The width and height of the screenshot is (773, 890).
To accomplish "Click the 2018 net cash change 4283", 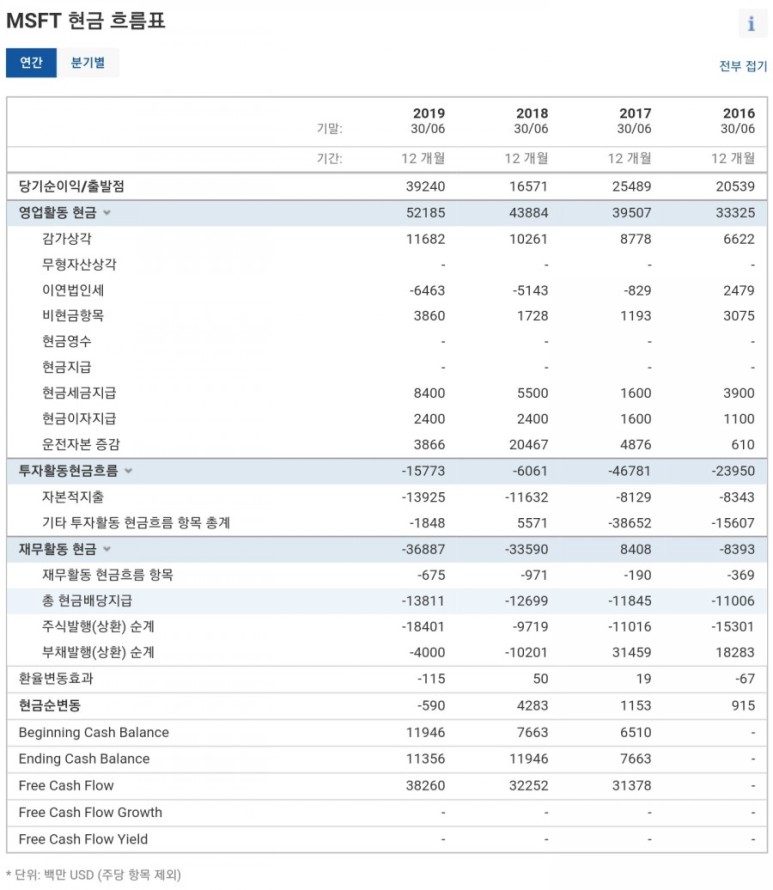I will 532,706.
